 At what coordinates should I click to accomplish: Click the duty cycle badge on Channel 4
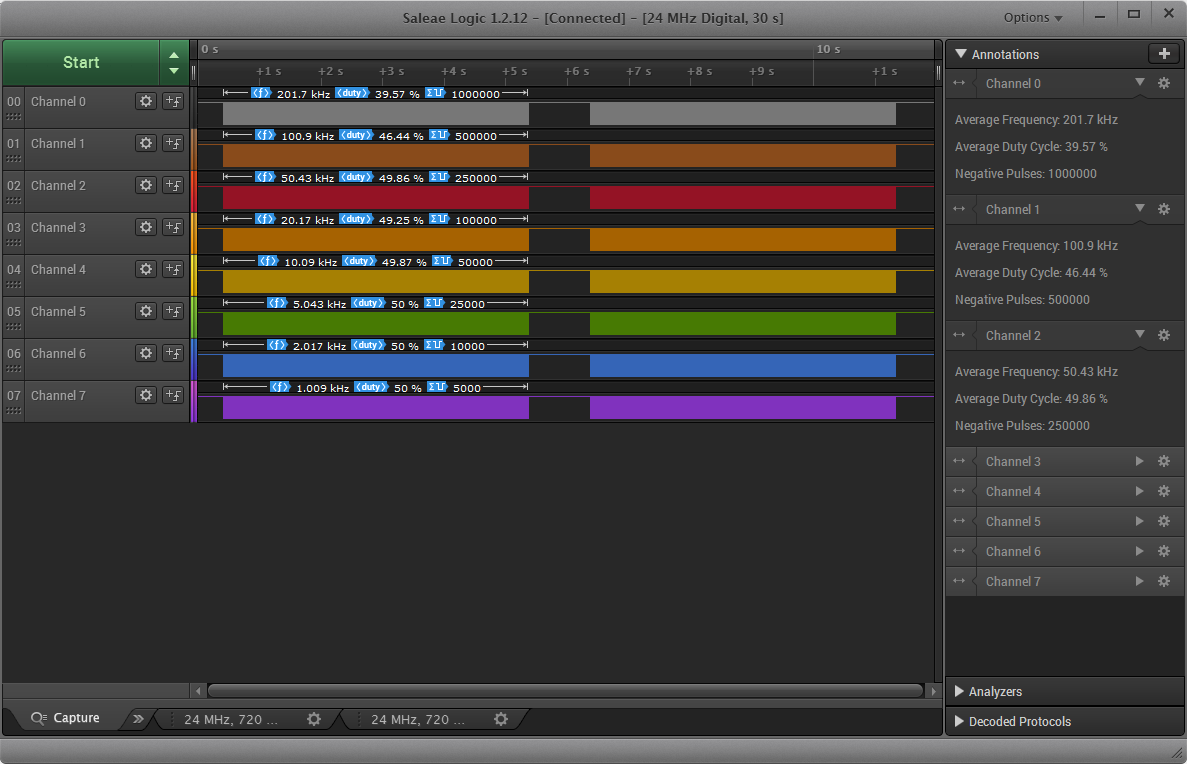tap(359, 261)
